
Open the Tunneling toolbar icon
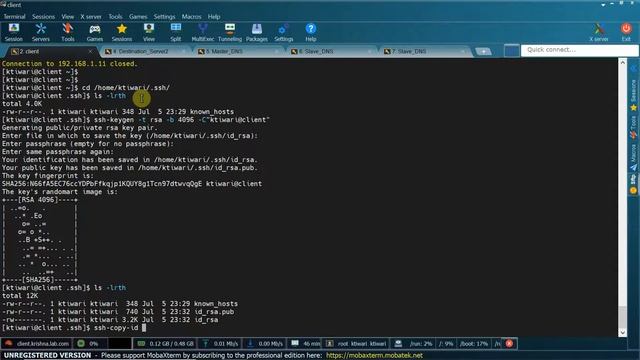coord(230,32)
